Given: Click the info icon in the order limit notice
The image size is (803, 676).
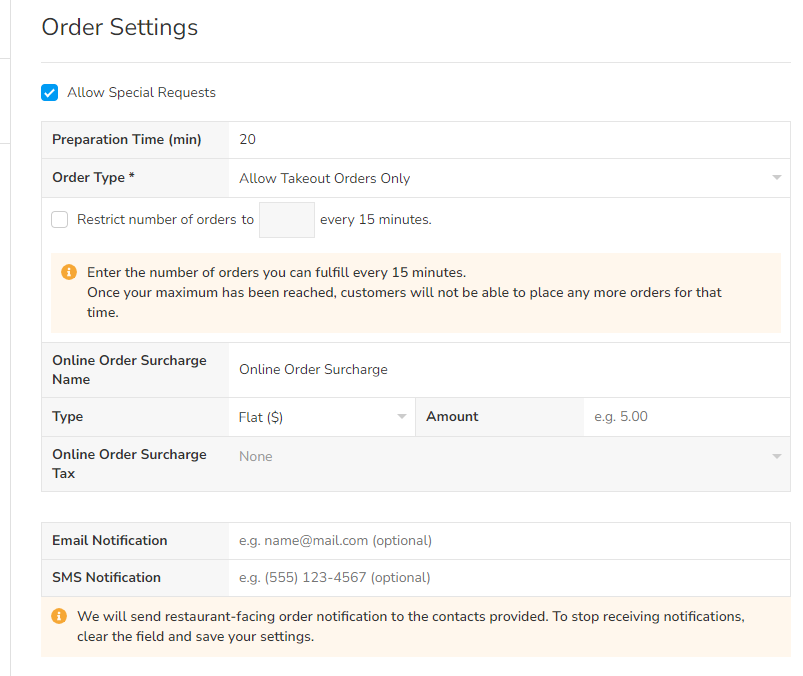Looking at the screenshot, I should click(68, 272).
